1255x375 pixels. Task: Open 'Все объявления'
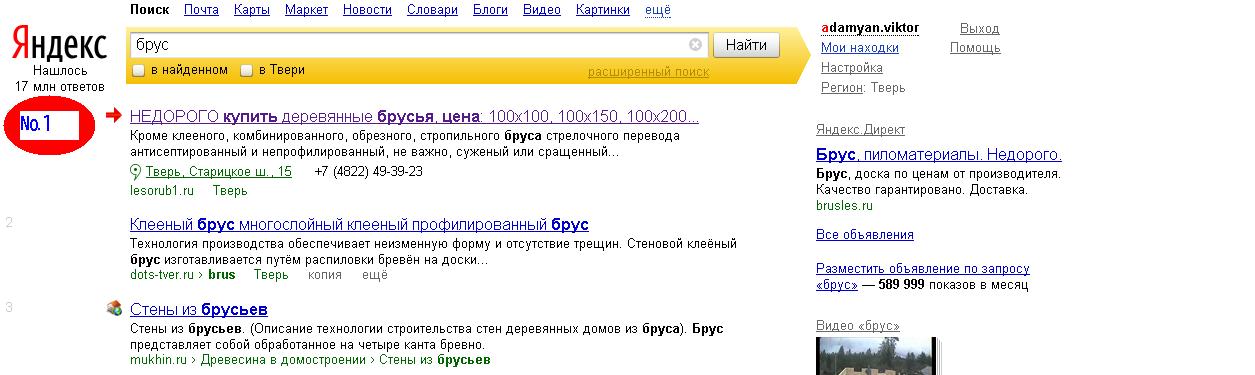click(865, 235)
